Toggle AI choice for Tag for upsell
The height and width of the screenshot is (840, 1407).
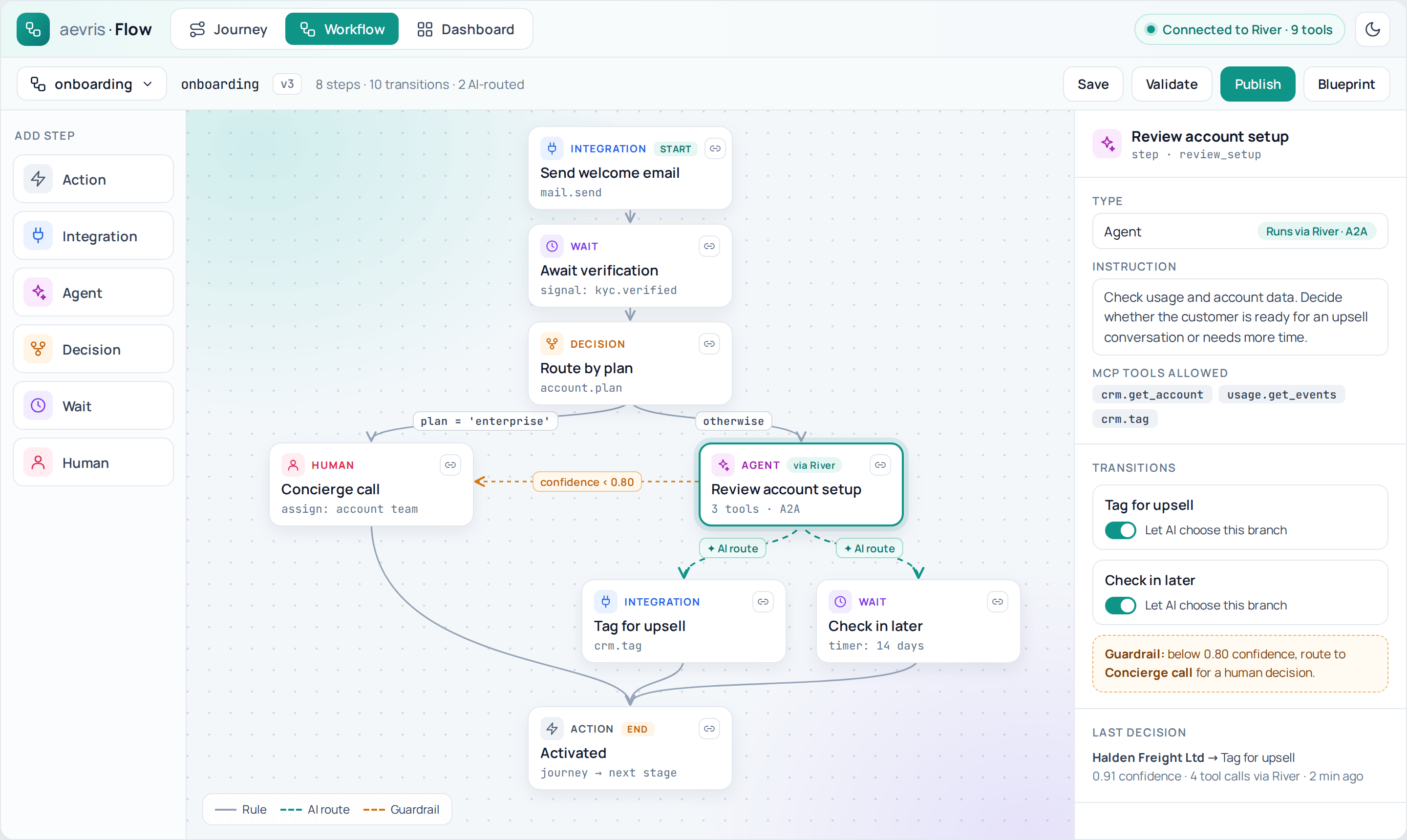pyautogui.click(x=1120, y=530)
